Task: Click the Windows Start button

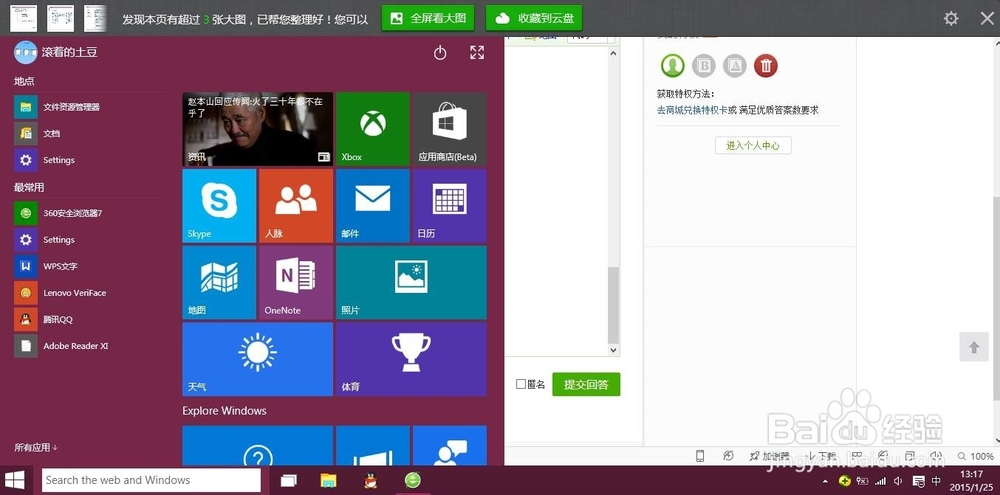Action: [15, 480]
